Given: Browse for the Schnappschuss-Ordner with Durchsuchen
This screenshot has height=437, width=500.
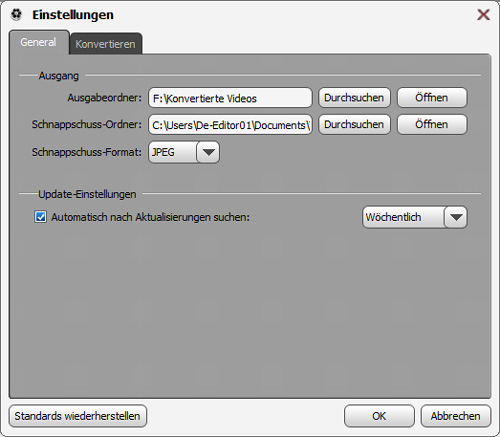Looking at the screenshot, I should click(354, 125).
